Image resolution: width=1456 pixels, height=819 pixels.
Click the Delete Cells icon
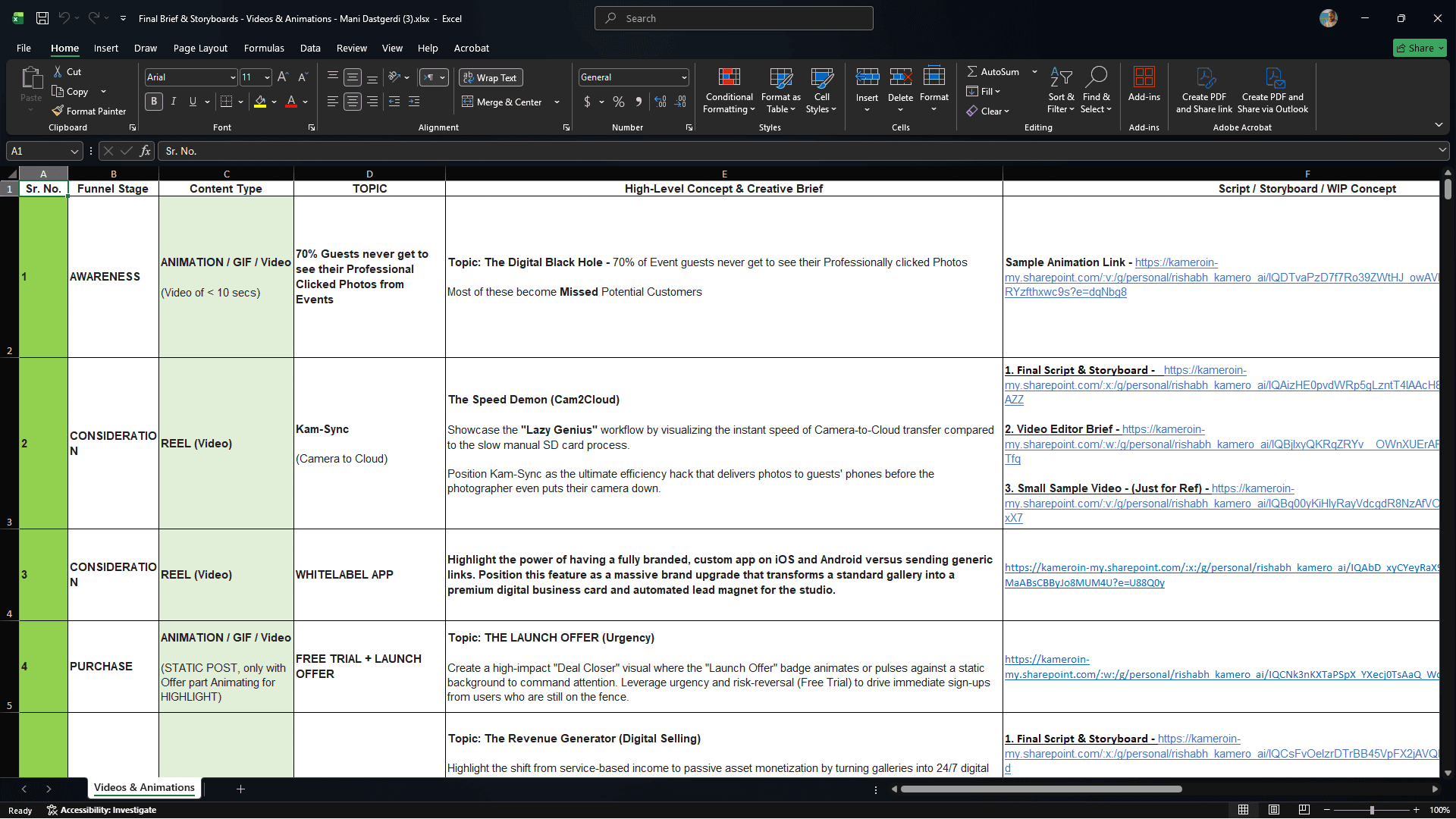coord(900,77)
